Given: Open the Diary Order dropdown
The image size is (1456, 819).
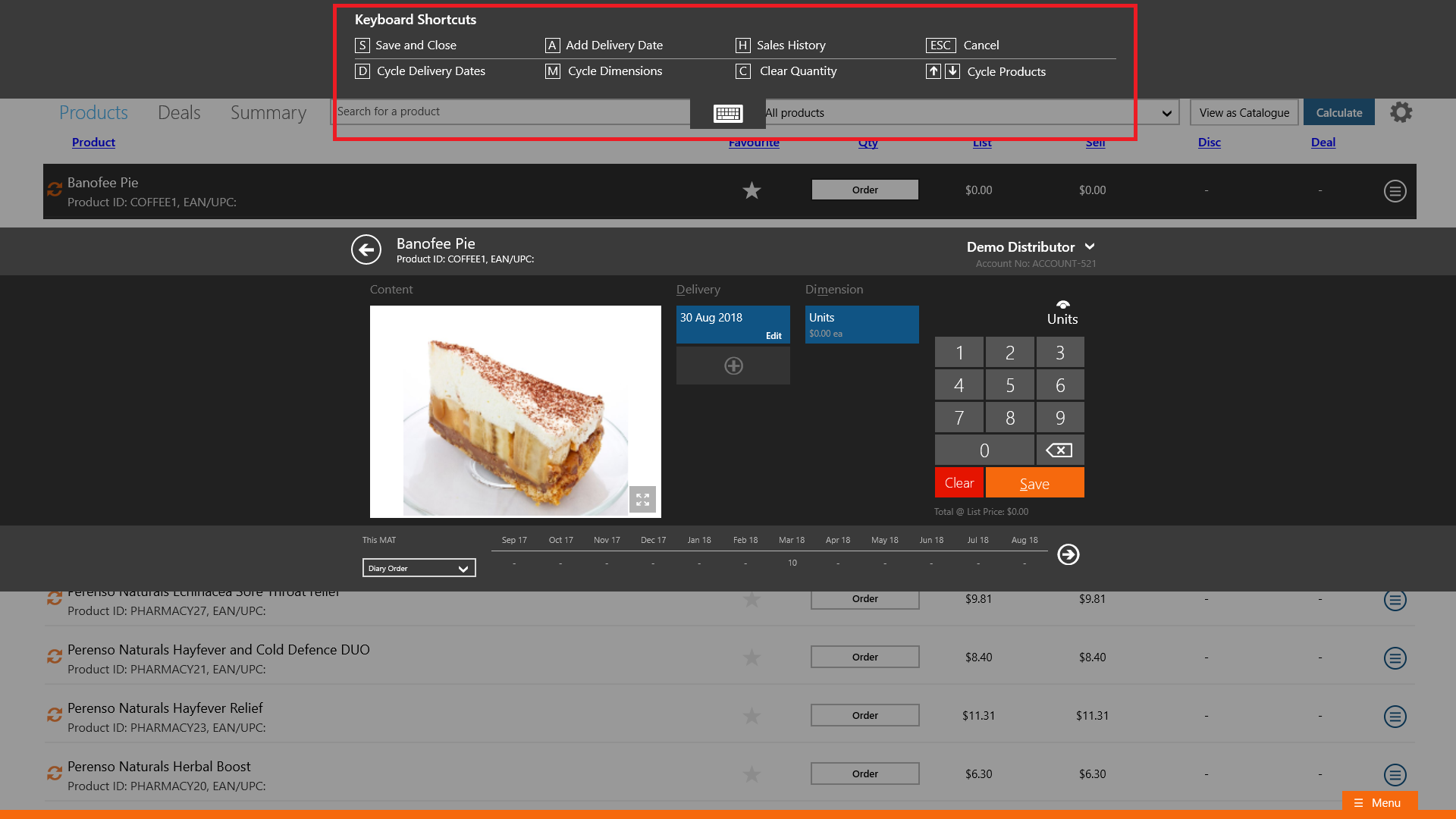Looking at the screenshot, I should click(x=419, y=568).
